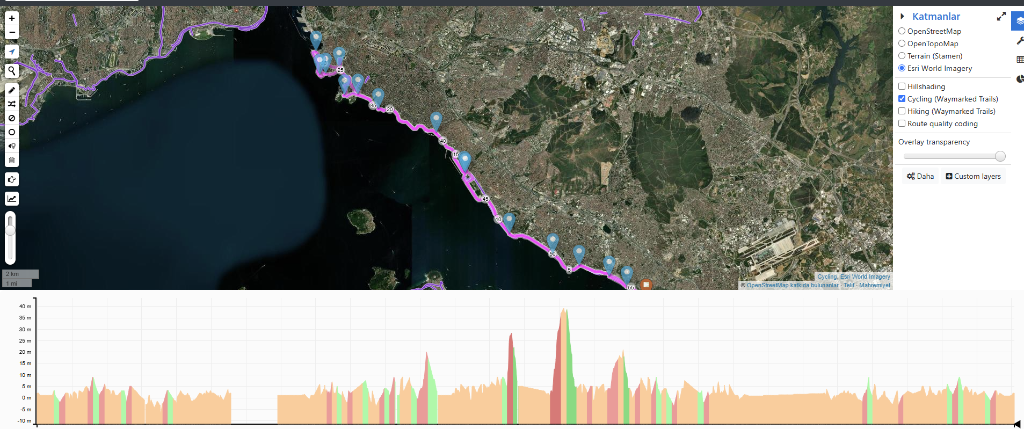The height and width of the screenshot is (429, 1024).
Task: Select the draw route pencil tool
Action: coord(12,90)
